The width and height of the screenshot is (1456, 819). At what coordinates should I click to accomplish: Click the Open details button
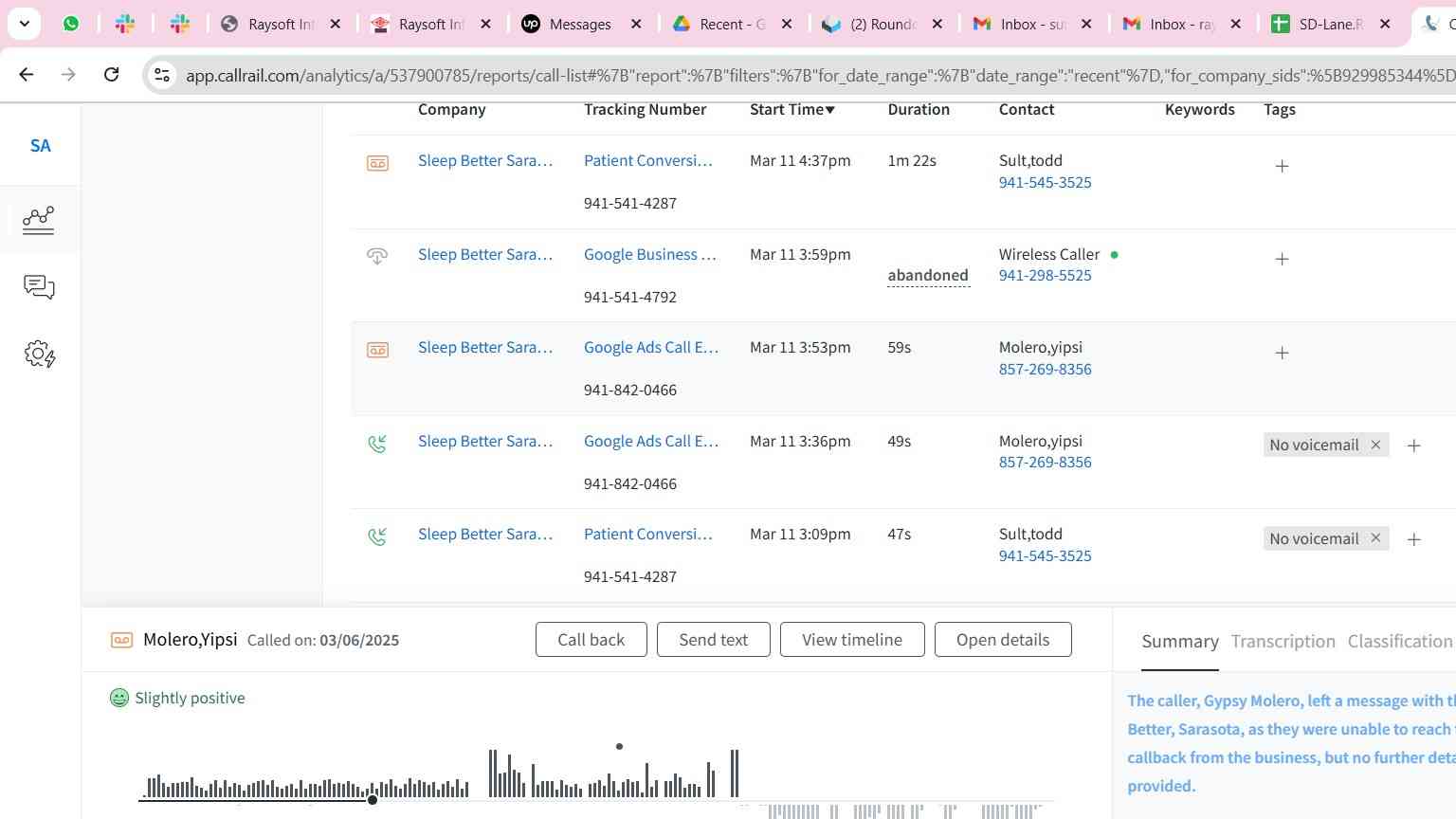coord(1003,640)
